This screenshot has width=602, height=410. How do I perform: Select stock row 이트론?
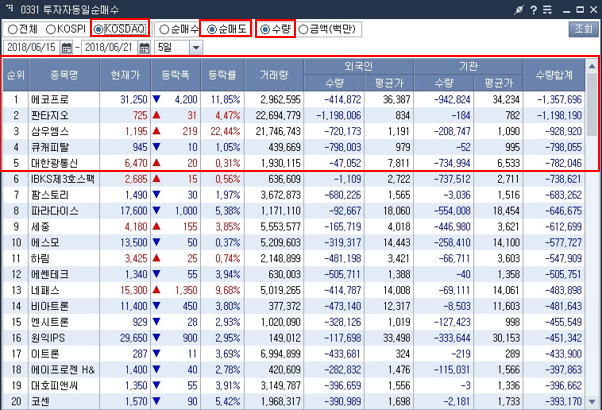(x=294, y=354)
